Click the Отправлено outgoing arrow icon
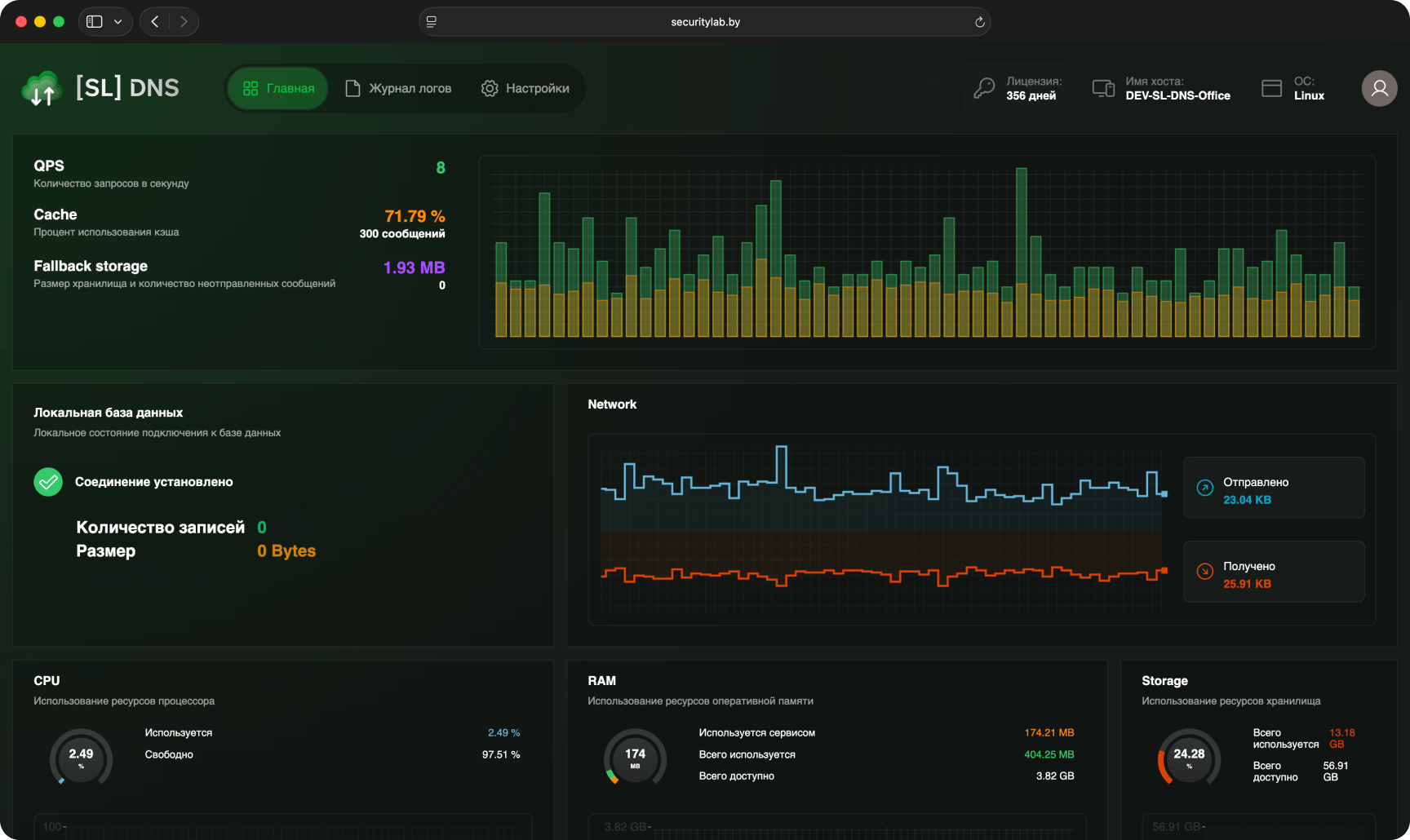Image resolution: width=1410 pixels, height=840 pixels. pos(1204,488)
